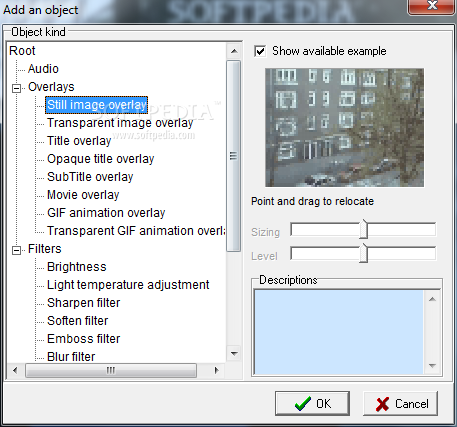The image size is (457, 427).
Task: Pick the Blur filter
Action: (71, 357)
